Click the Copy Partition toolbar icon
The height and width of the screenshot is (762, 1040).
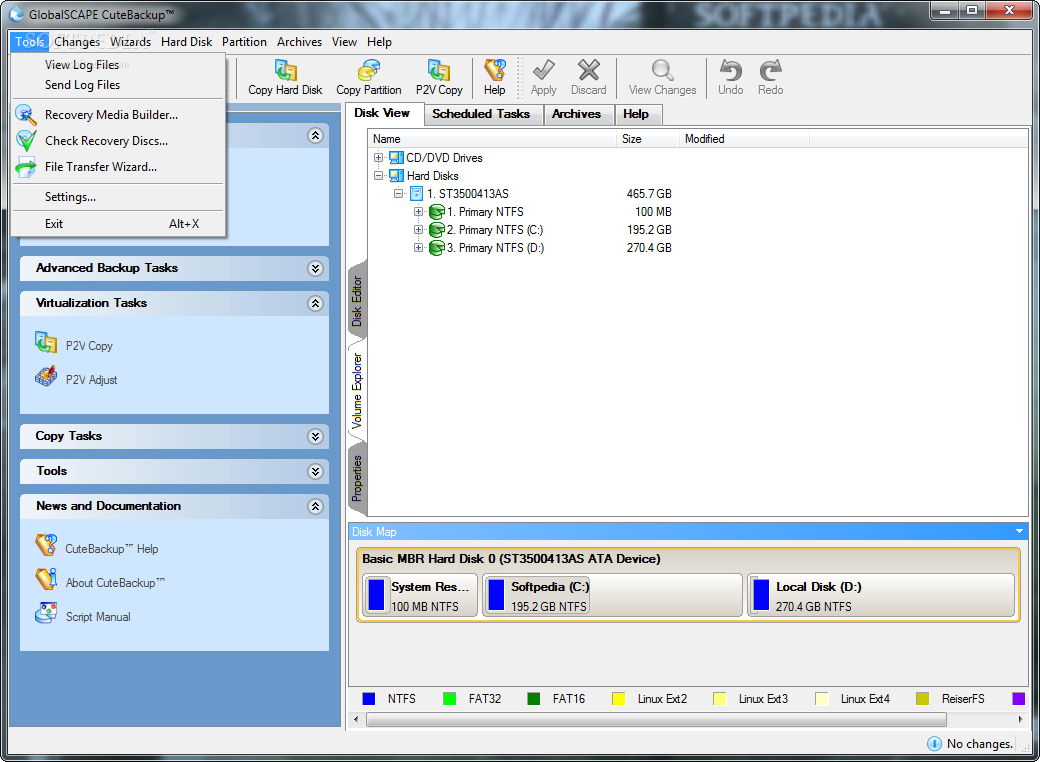[368, 70]
